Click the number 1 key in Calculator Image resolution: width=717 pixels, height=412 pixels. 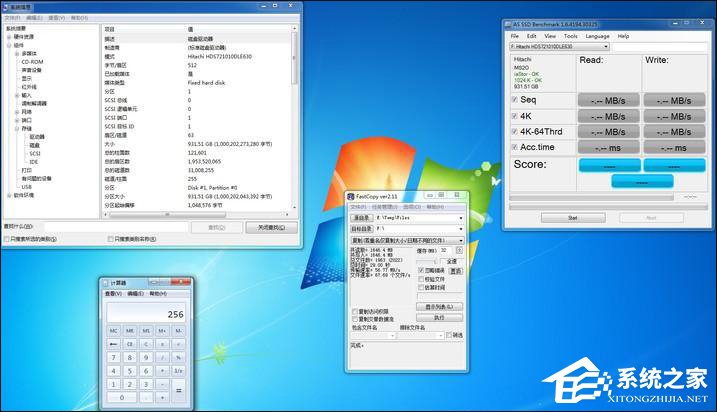(x=113, y=384)
